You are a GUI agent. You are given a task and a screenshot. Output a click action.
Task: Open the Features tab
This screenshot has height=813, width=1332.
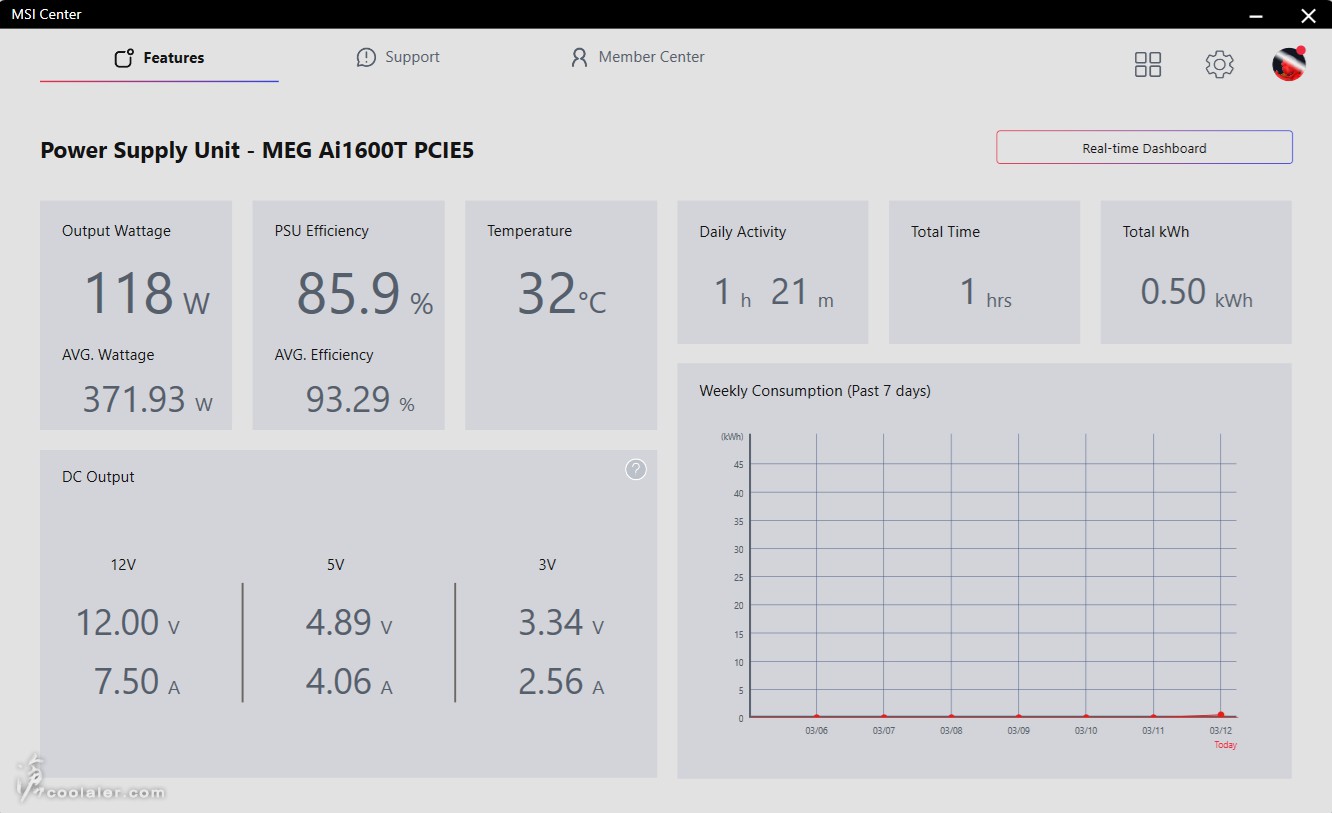(x=159, y=58)
